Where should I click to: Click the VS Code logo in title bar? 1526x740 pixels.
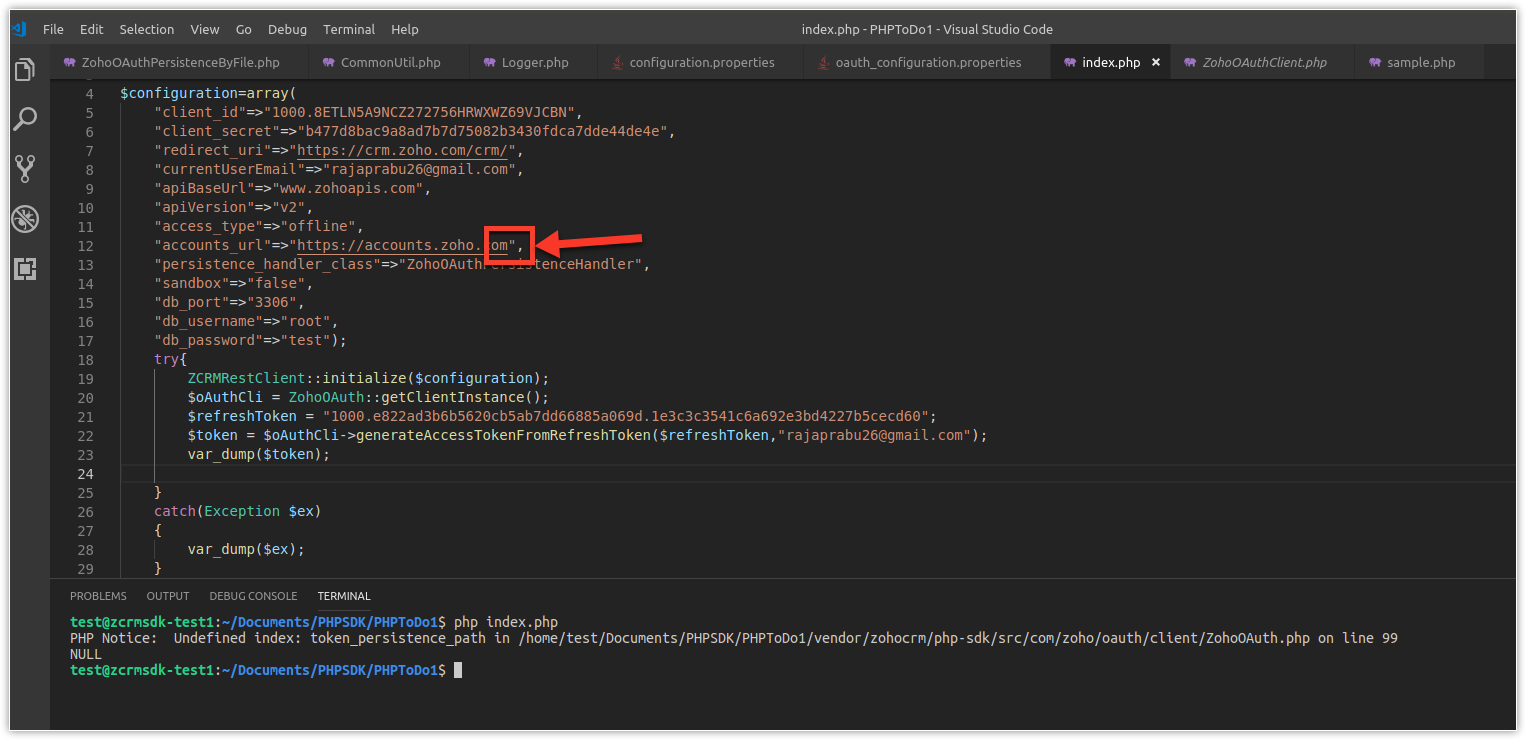pyautogui.click(x=19, y=29)
